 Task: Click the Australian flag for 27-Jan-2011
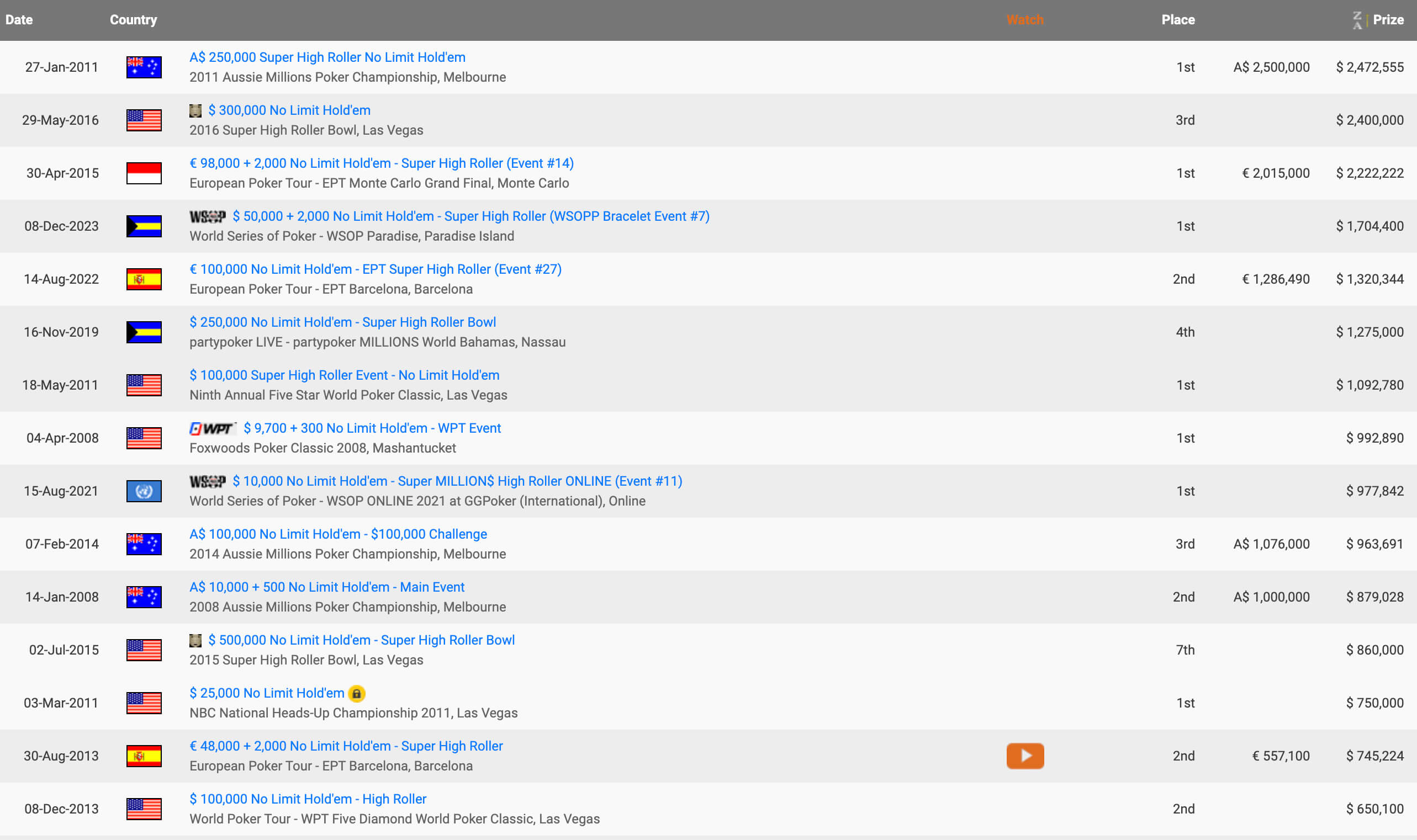[144, 67]
